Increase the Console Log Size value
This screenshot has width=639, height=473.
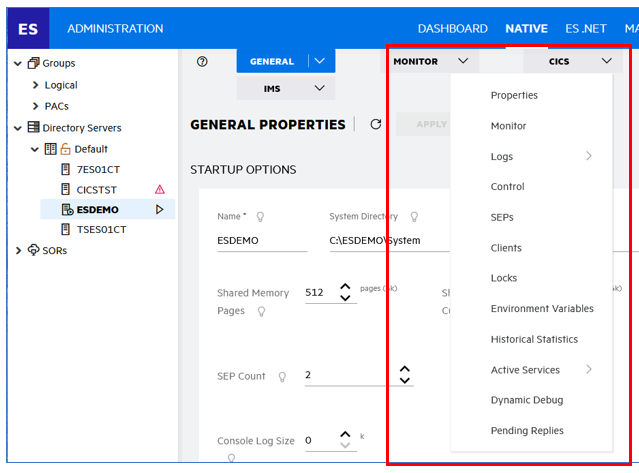pos(345,434)
